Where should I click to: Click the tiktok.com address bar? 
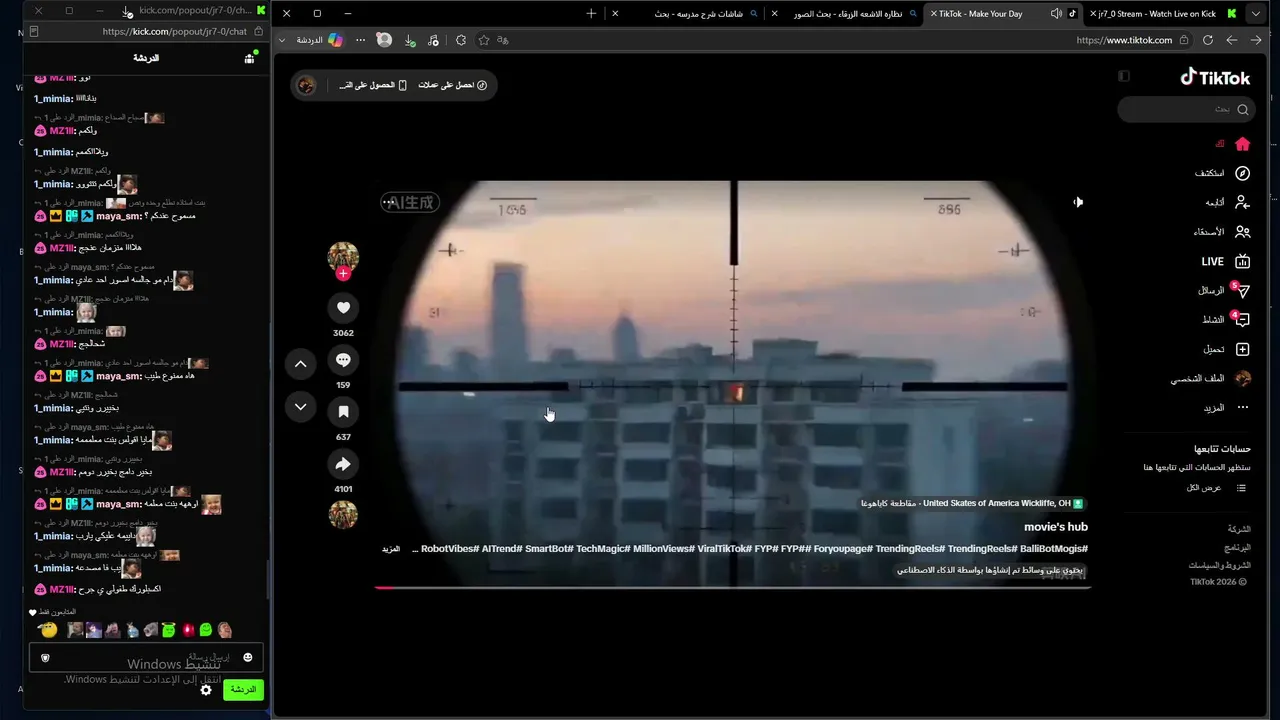[1124, 40]
